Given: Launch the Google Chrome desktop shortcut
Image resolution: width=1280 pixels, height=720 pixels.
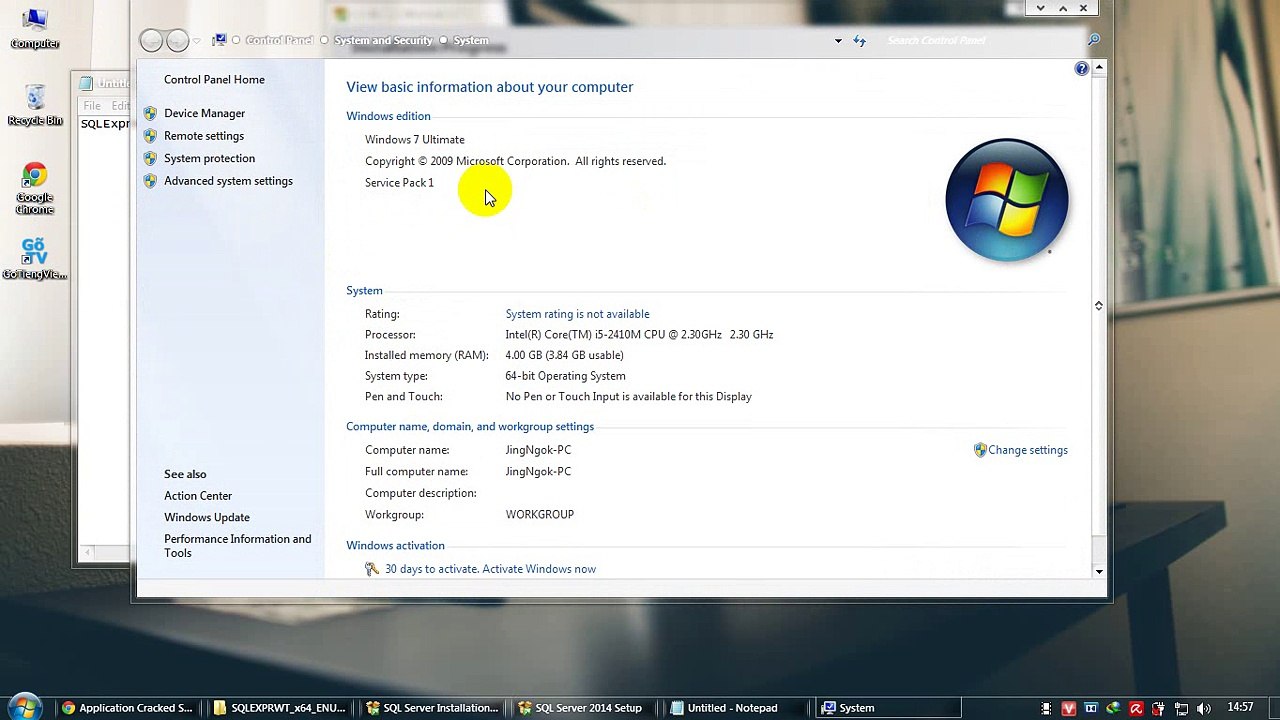Looking at the screenshot, I should coord(35,188).
